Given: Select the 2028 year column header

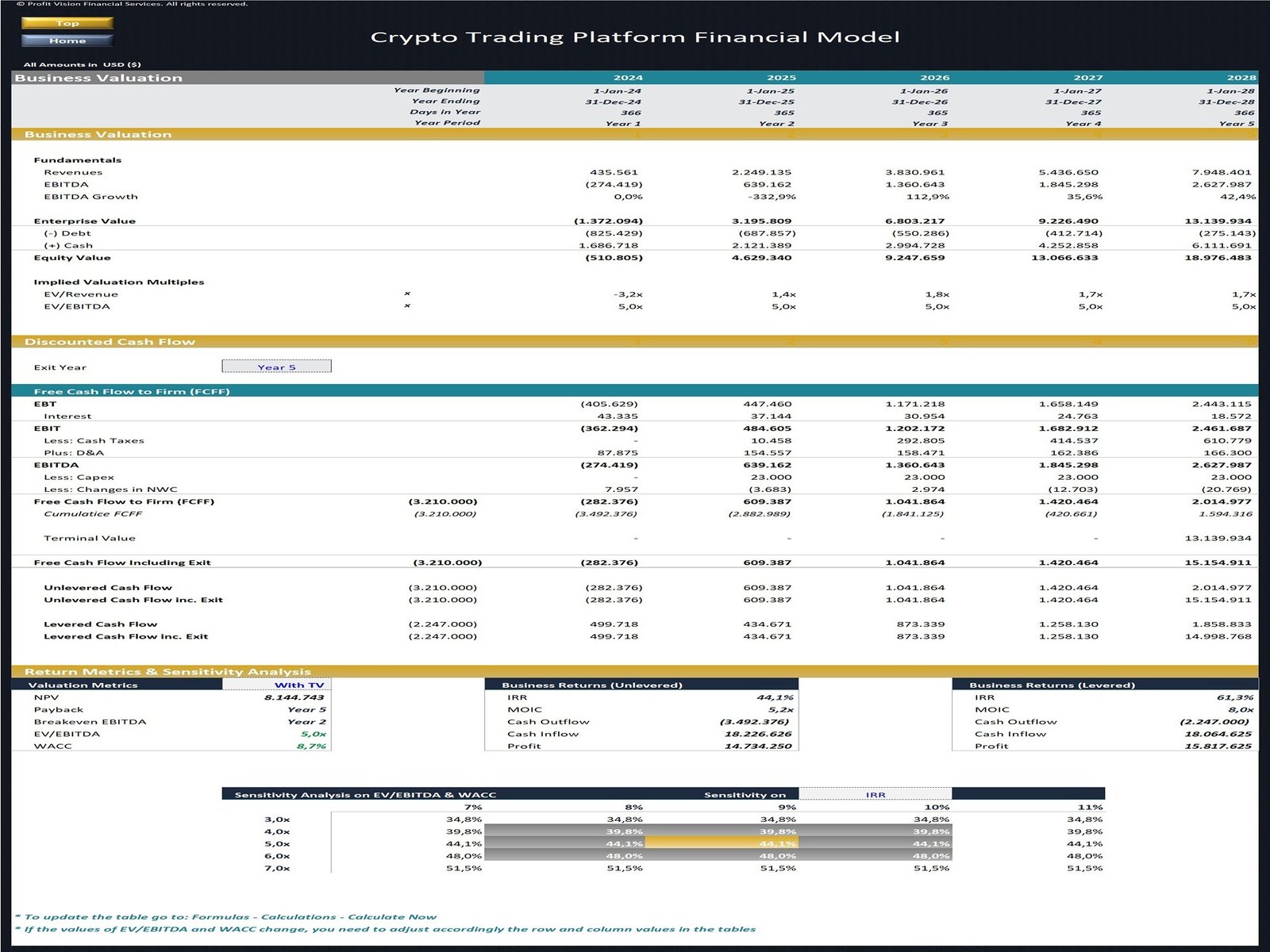Looking at the screenshot, I should [x=1241, y=78].
